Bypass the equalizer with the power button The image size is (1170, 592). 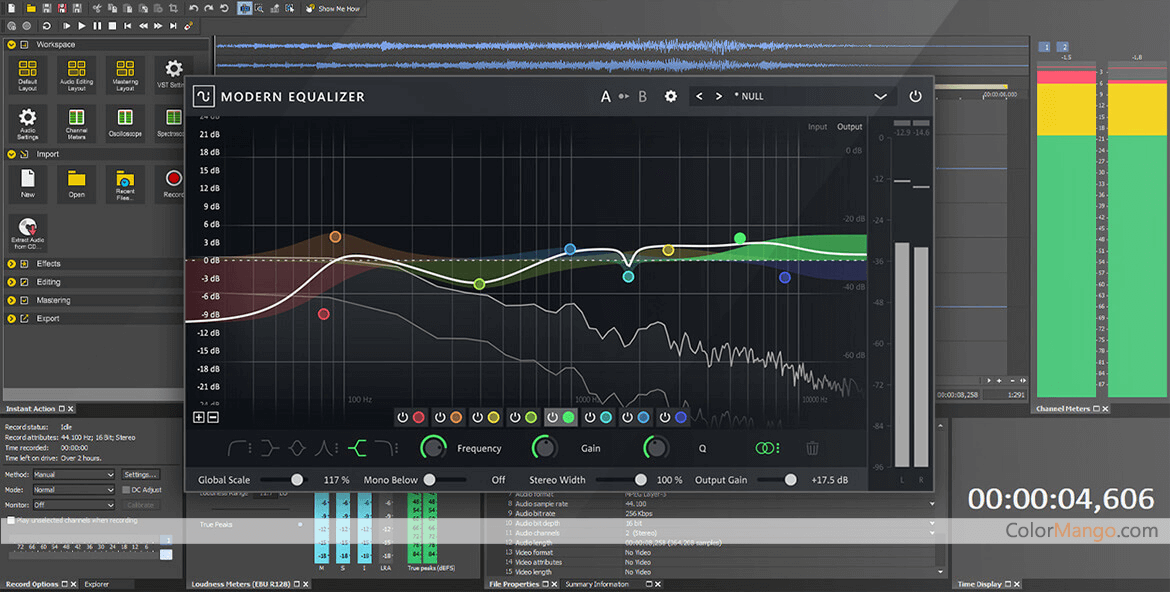pyautogui.click(x=915, y=96)
